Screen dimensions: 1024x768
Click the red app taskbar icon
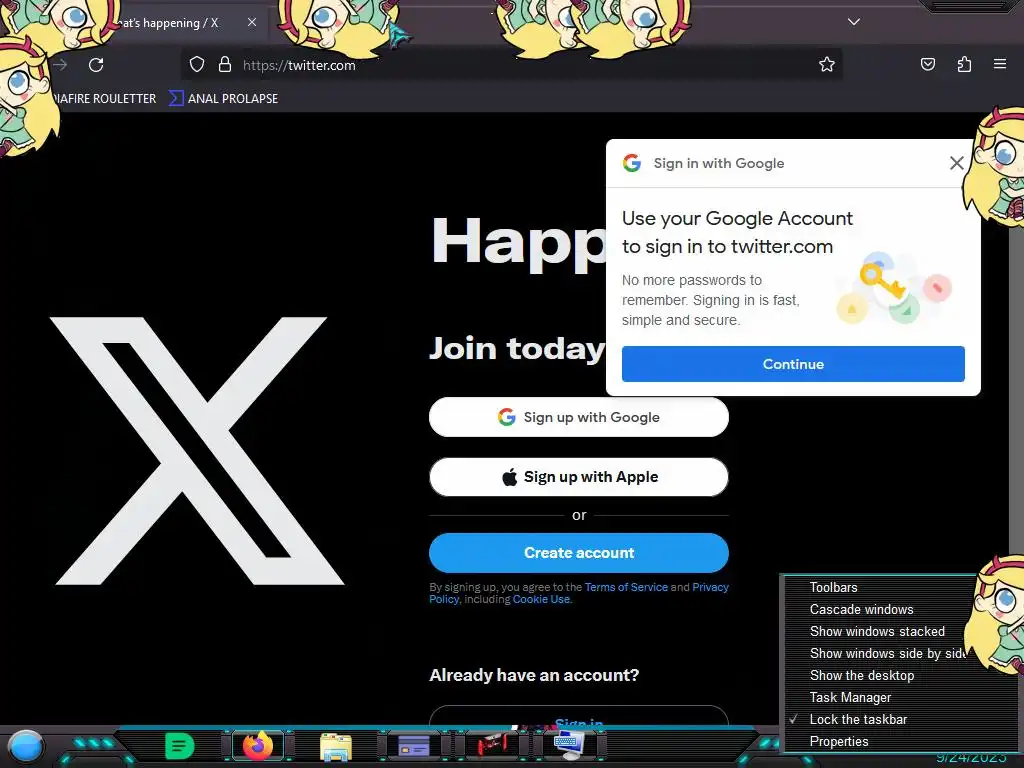(492, 745)
